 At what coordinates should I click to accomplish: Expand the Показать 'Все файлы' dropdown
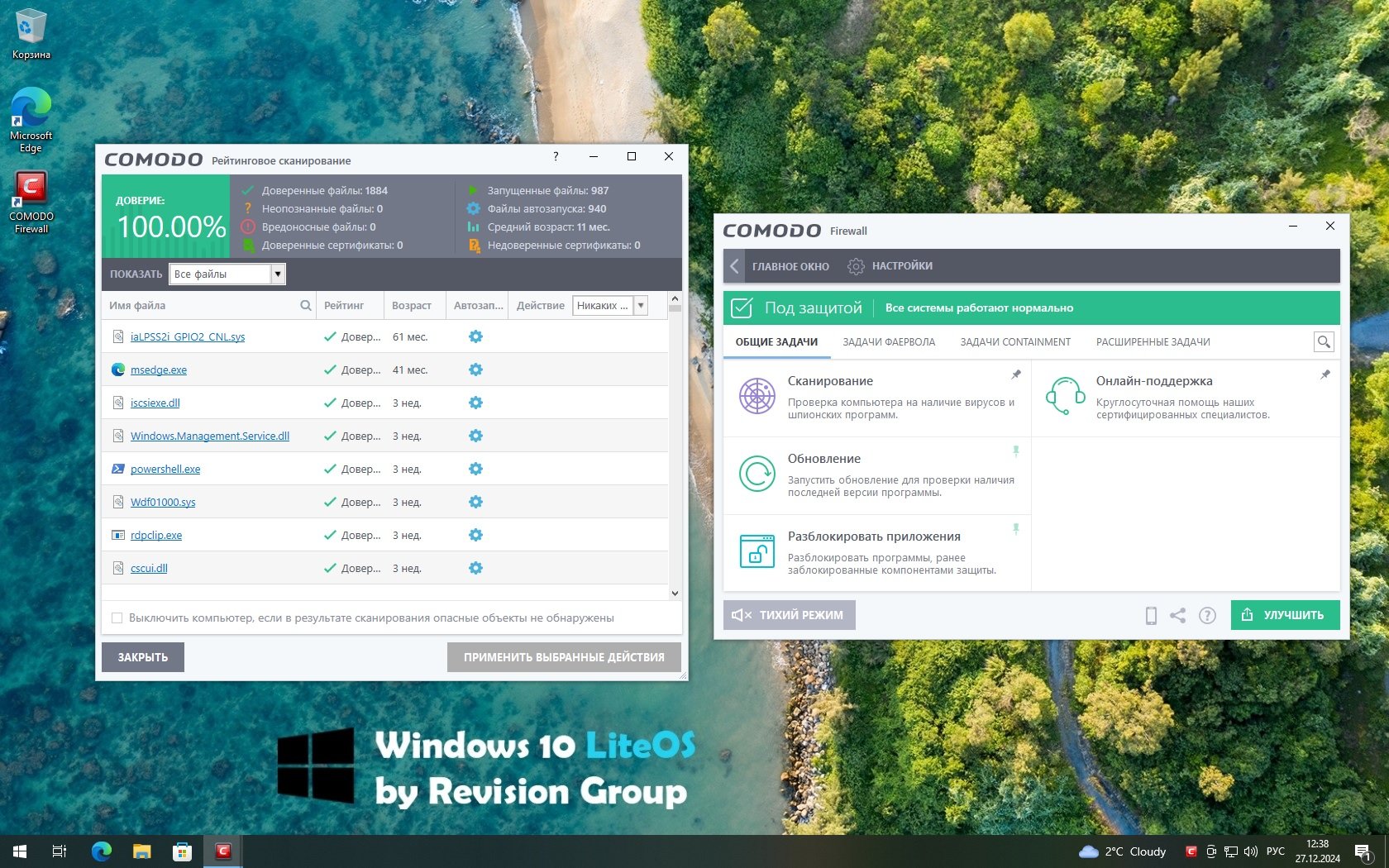[x=278, y=274]
